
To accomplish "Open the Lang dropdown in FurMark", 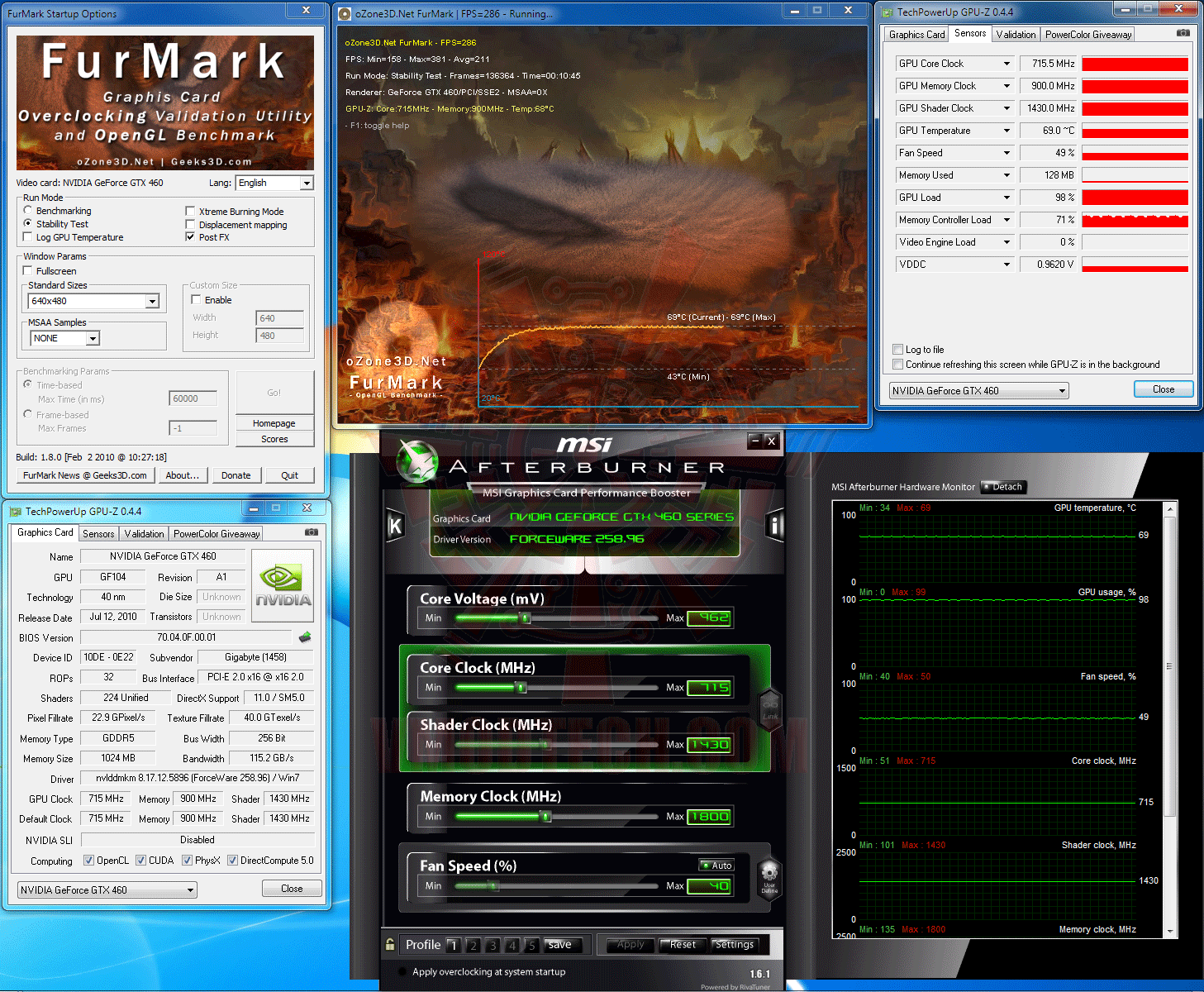I will coord(274,183).
